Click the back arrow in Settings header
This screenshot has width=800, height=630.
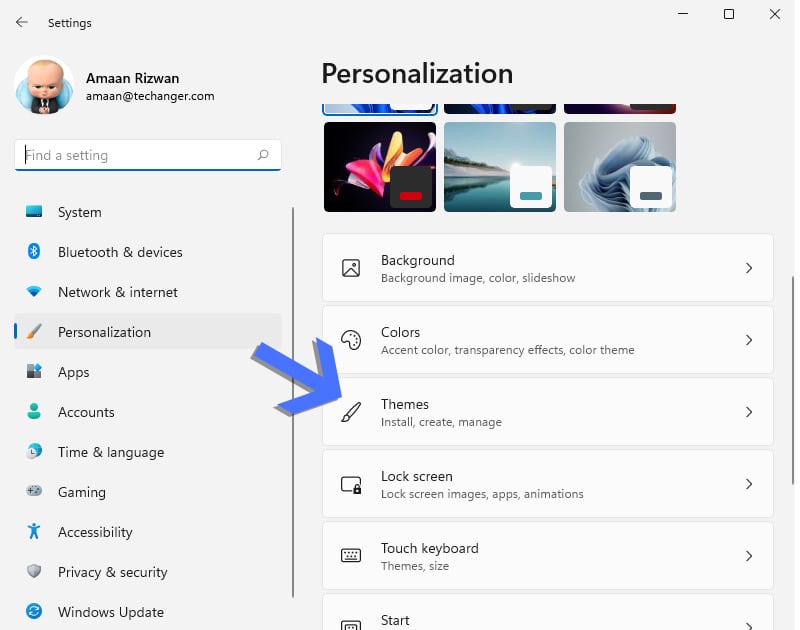22,22
